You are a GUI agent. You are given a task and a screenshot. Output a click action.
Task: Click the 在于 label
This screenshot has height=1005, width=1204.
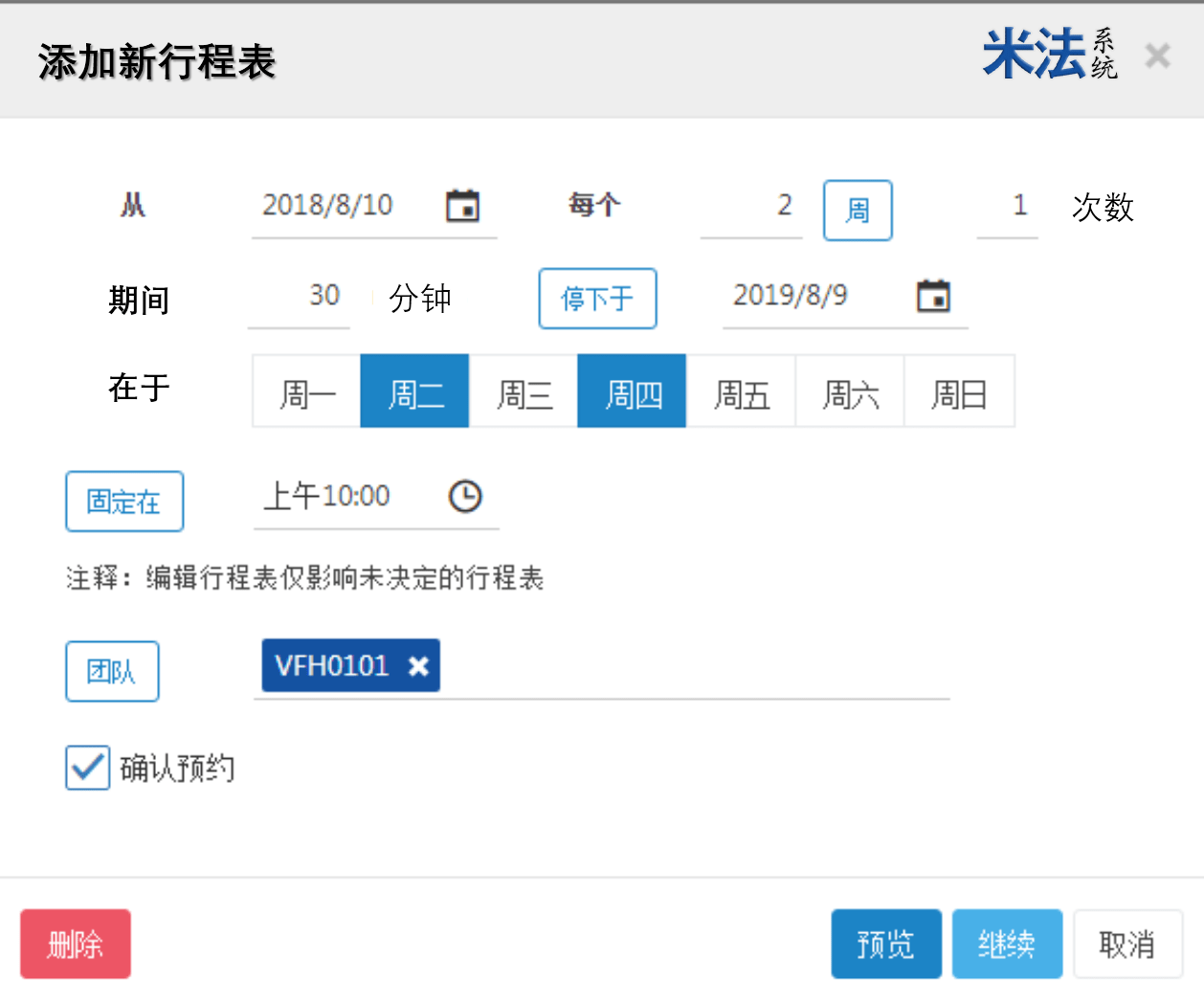(139, 388)
